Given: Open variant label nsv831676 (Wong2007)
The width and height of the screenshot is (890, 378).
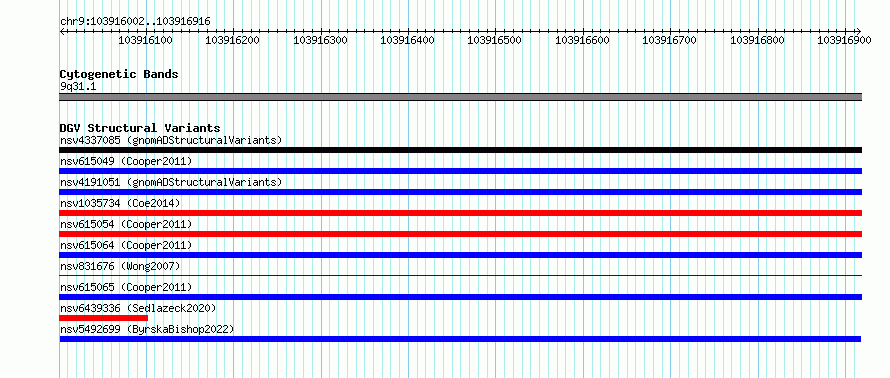Looking at the screenshot, I should [x=120, y=266].
